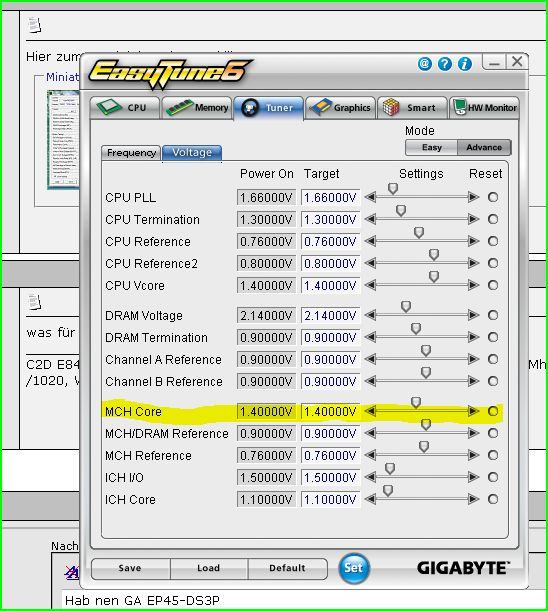Viewport: 548px width, 611px height.
Task: Decrease MCH Core voltage with left arrow
Action: coord(370,411)
